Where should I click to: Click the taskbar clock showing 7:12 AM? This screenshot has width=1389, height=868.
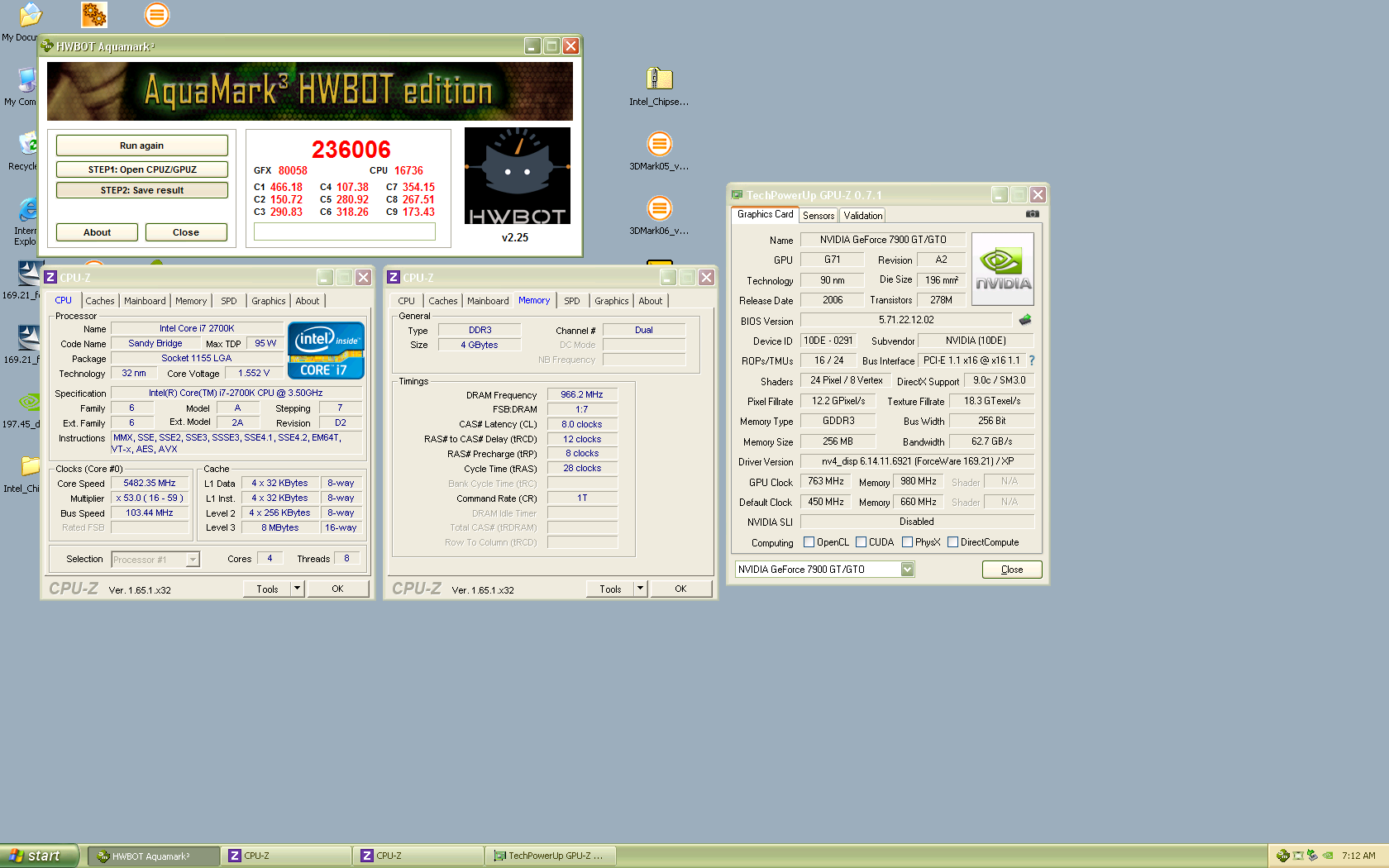[x=1358, y=856]
